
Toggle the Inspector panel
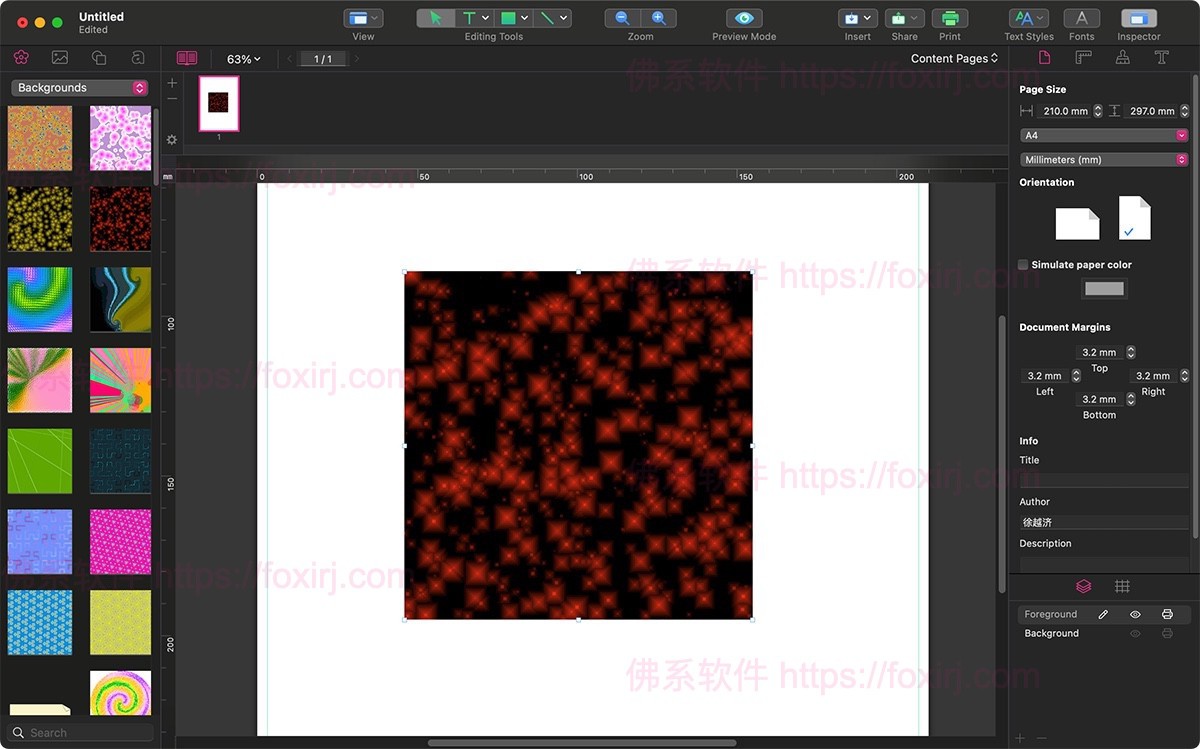coord(1138,18)
